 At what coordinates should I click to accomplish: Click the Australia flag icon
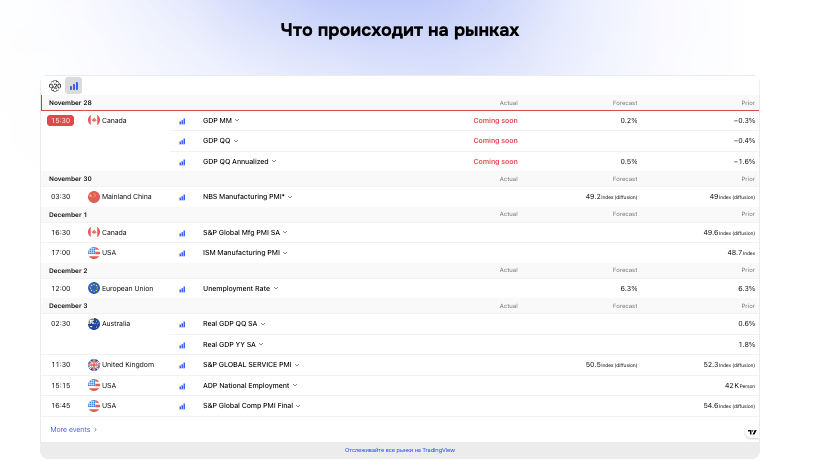pyautogui.click(x=93, y=324)
